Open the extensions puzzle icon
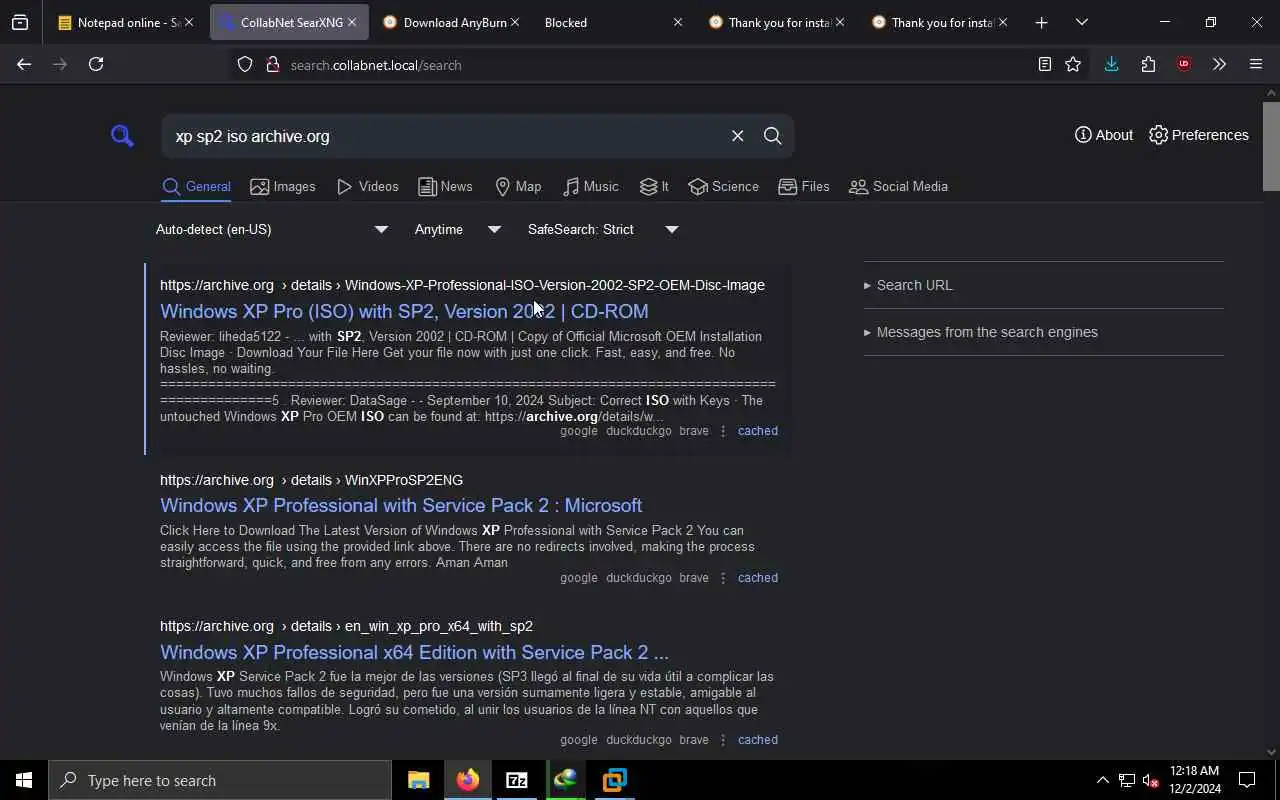The height and width of the screenshot is (800, 1280). [x=1148, y=64]
